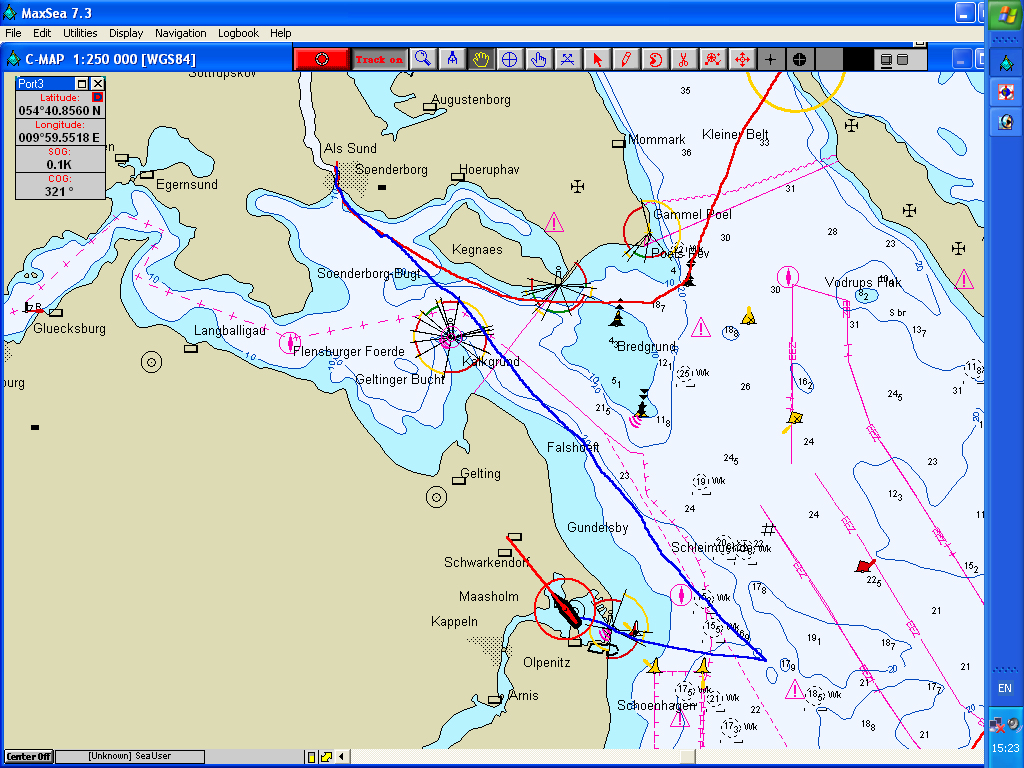
Task: Click the MaxSea taskbar button
Action: (1006, 63)
